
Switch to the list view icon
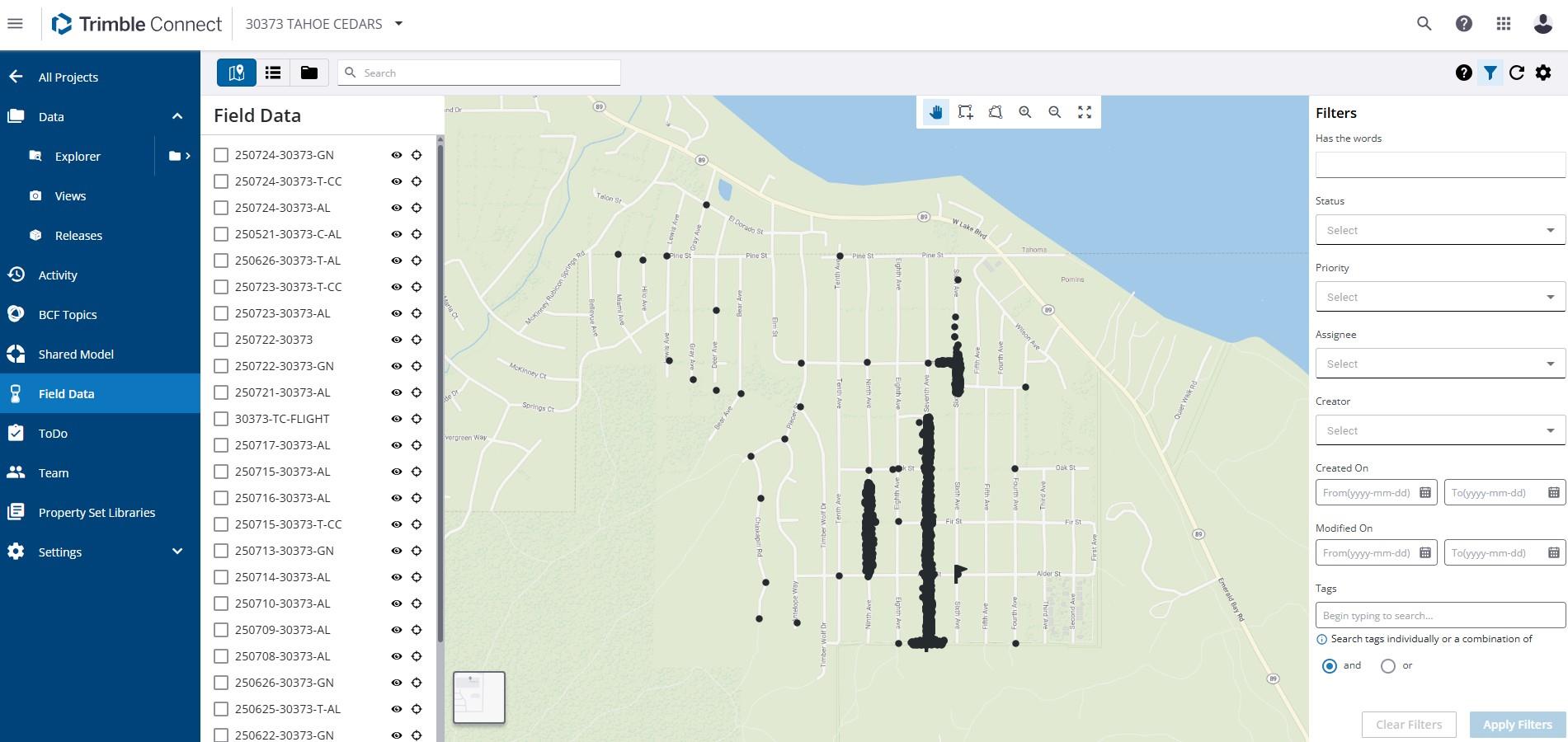click(273, 73)
